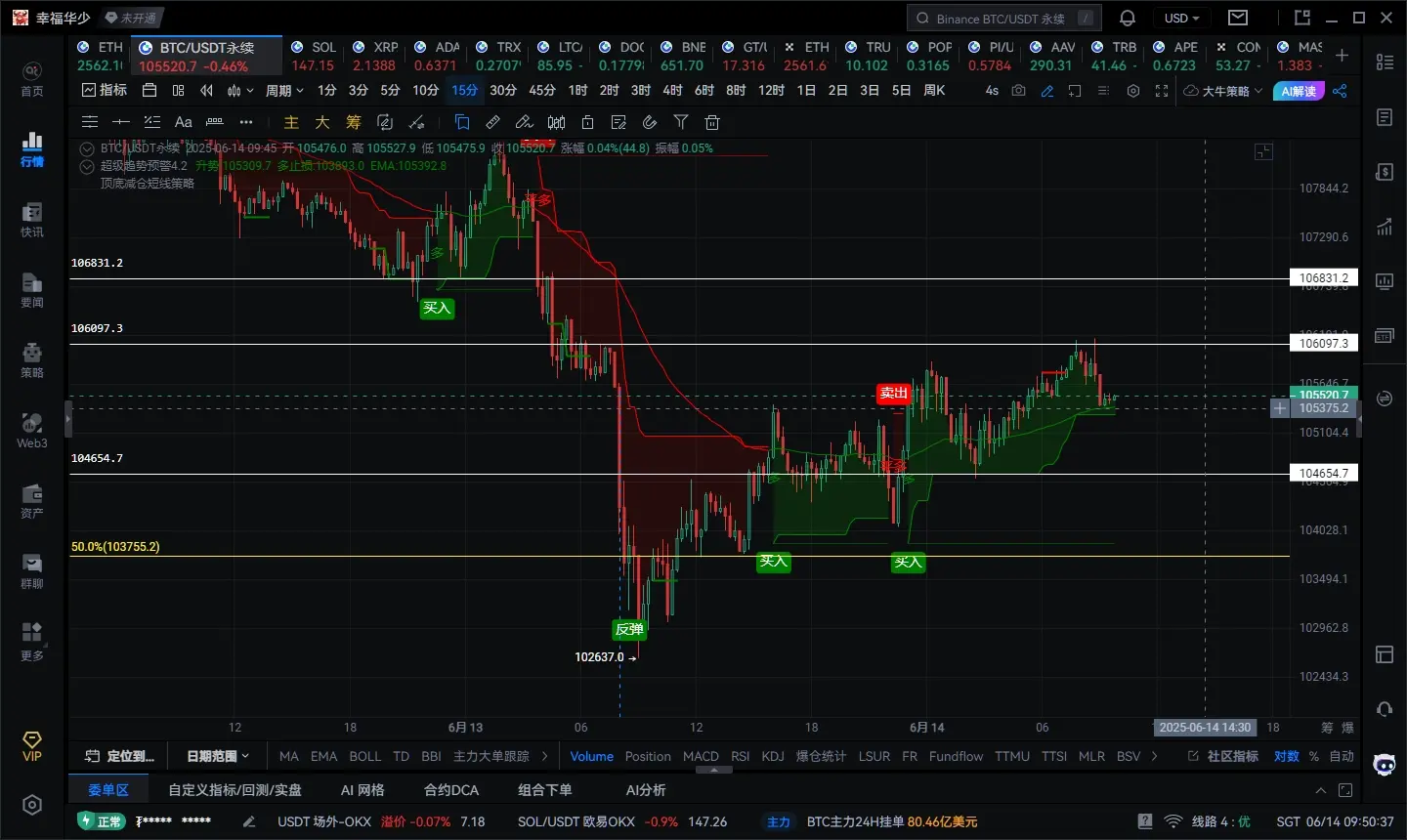Viewport: 1407px width, 840px height.
Task: Open the 快讯 news flash sidebar item
Action: pos(32,220)
